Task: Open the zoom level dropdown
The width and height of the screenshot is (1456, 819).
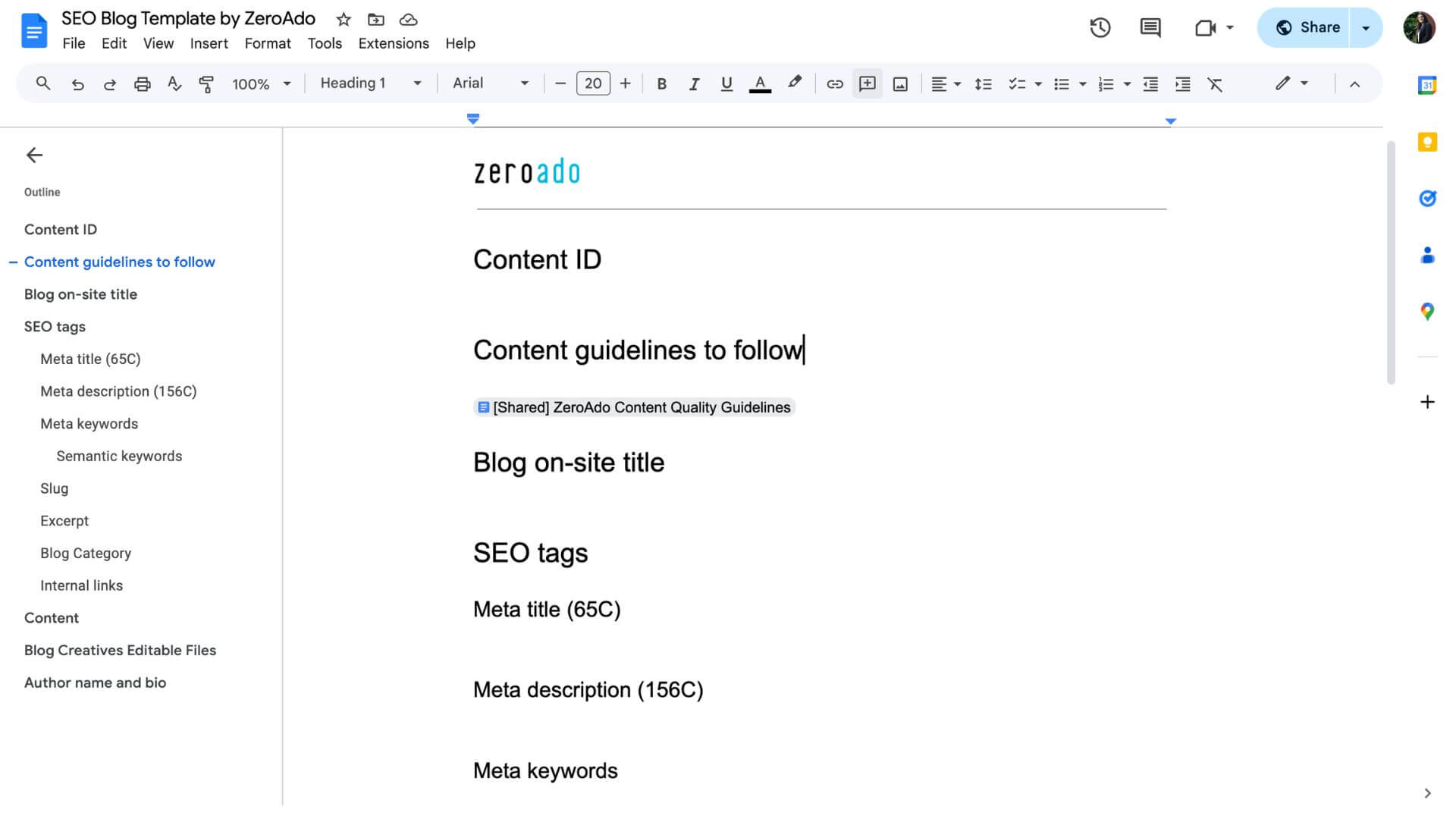Action: coord(262,83)
